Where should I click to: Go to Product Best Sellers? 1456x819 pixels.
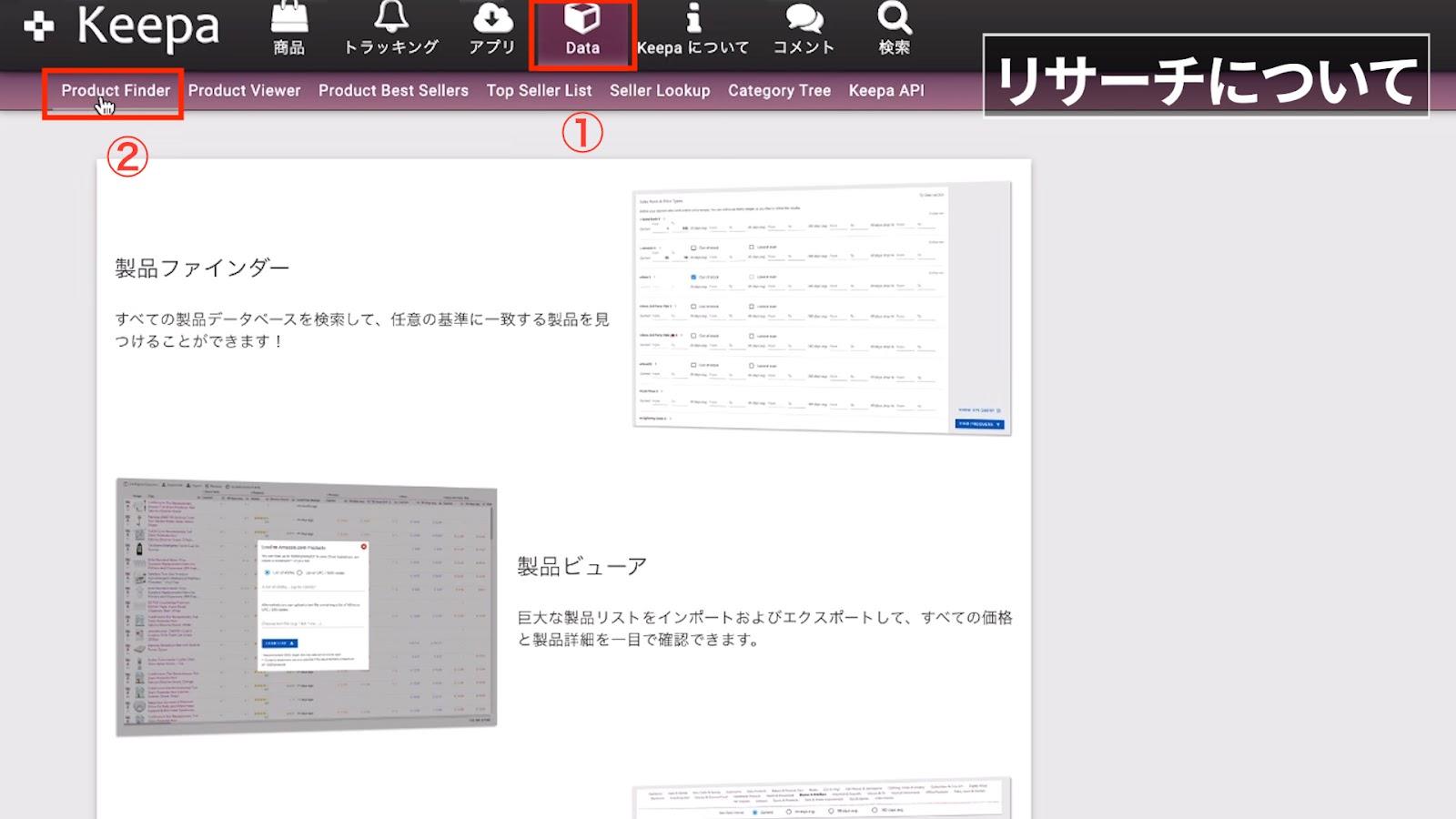tap(393, 91)
